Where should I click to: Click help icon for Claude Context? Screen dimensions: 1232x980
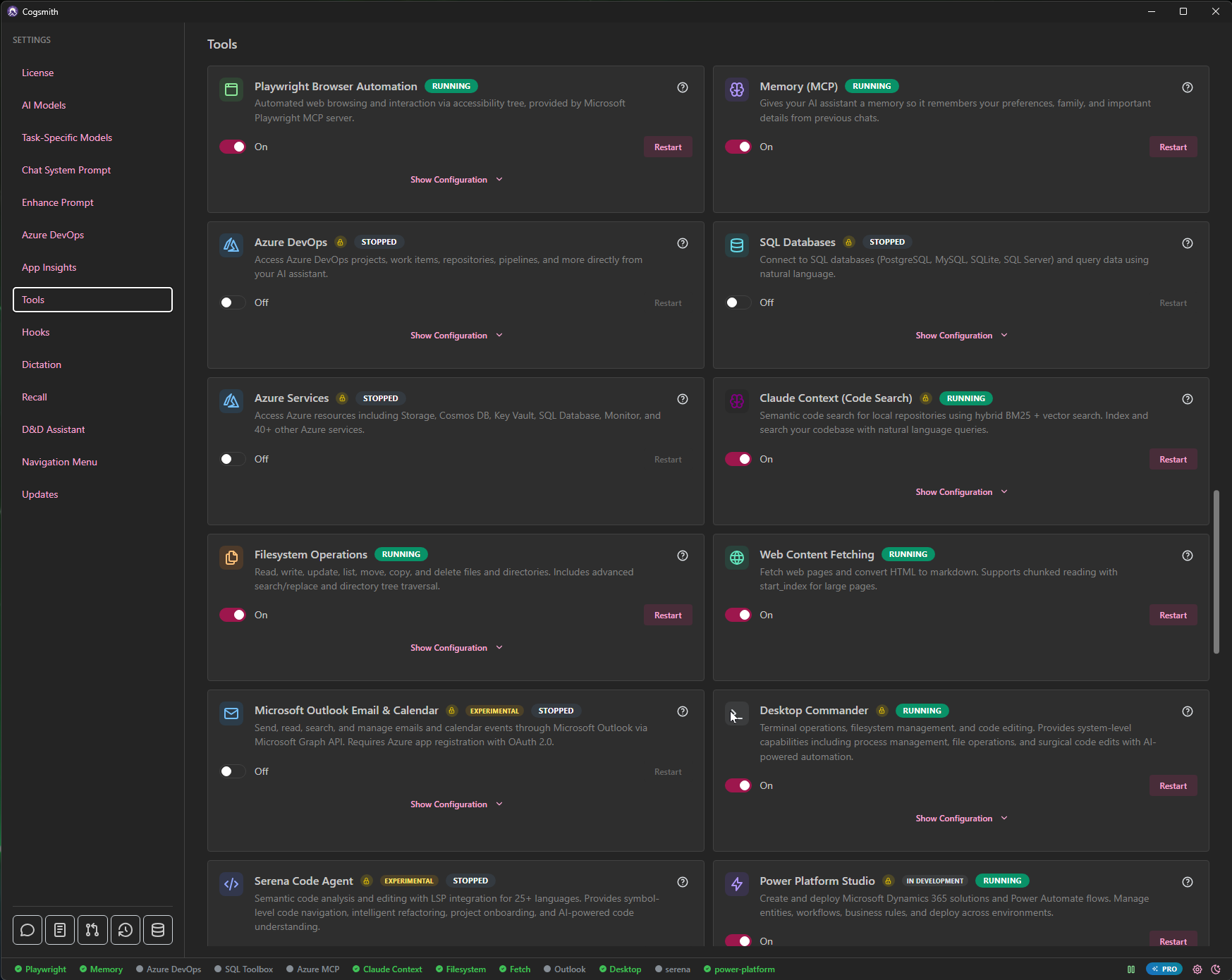(x=1188, y=399)
